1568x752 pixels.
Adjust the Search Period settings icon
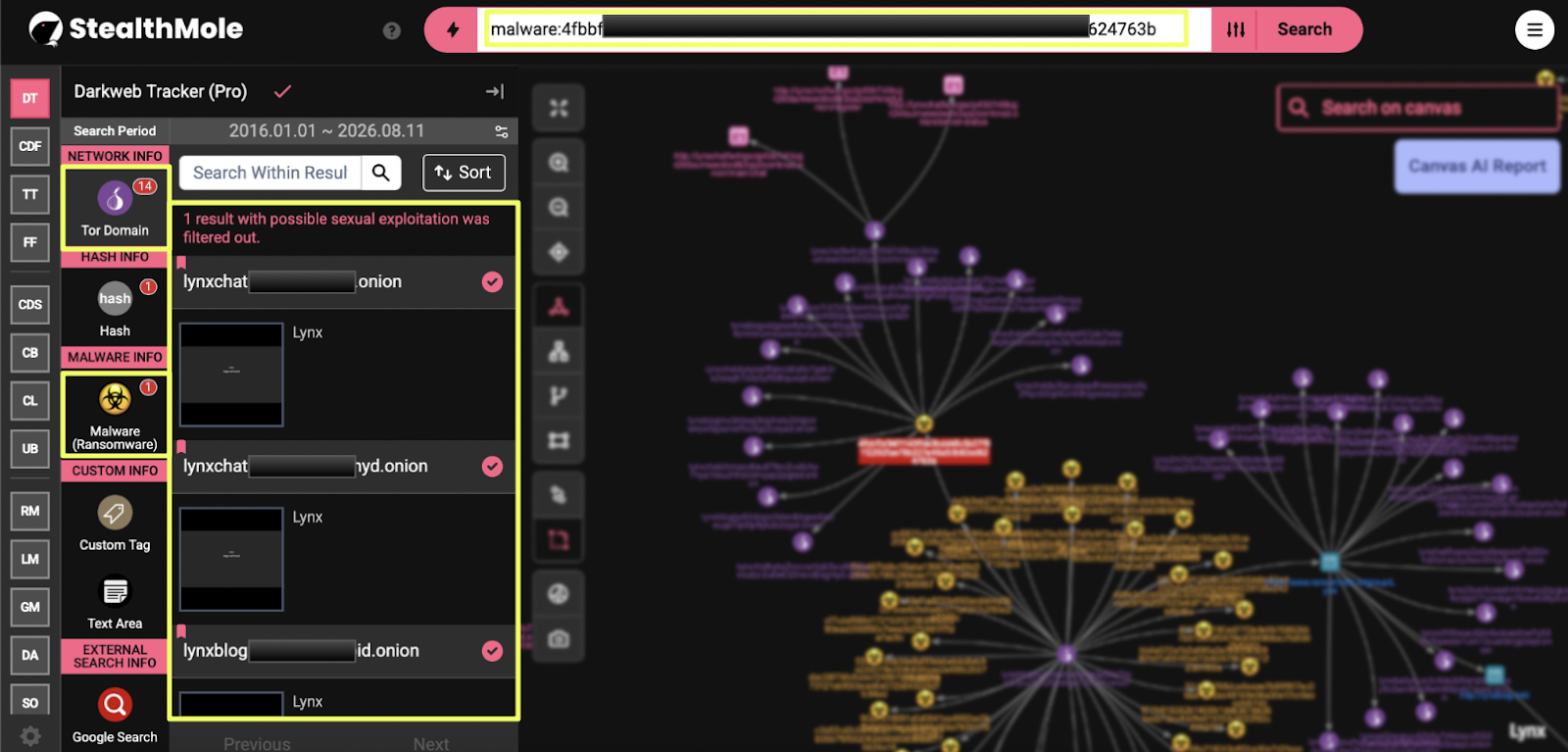click(x=502, y=131)
